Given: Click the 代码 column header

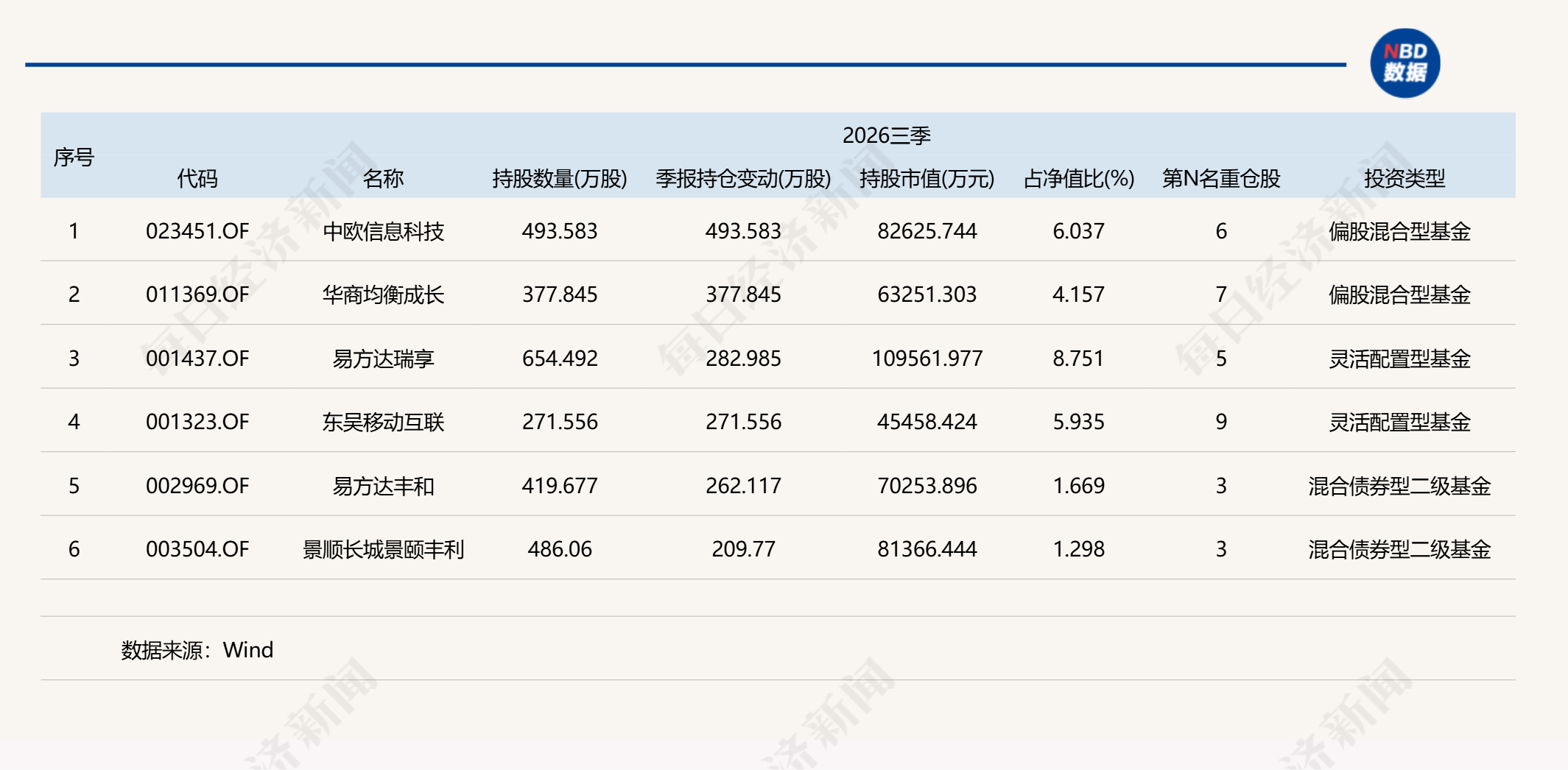Looking at the screenshot, I should [x=197, y=178].
